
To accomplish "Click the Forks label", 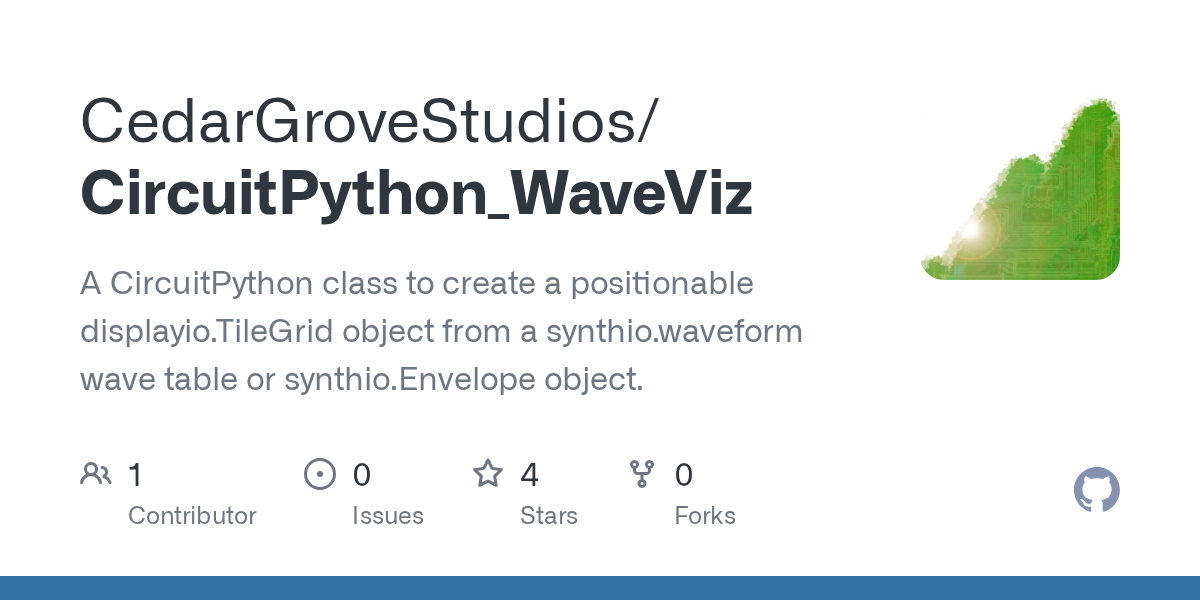I will tap(705, 516).
